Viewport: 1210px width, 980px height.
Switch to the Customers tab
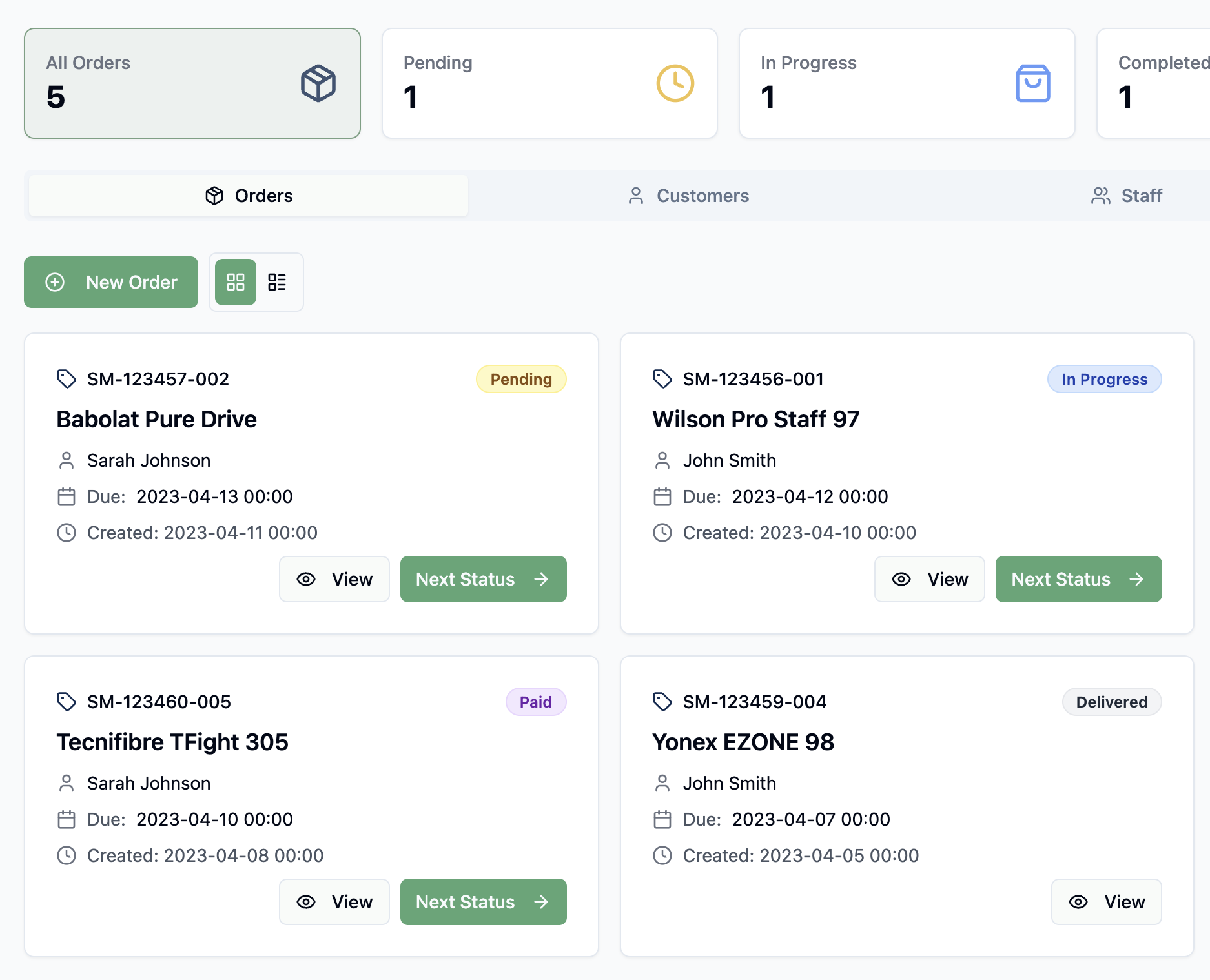click(688, 196)
